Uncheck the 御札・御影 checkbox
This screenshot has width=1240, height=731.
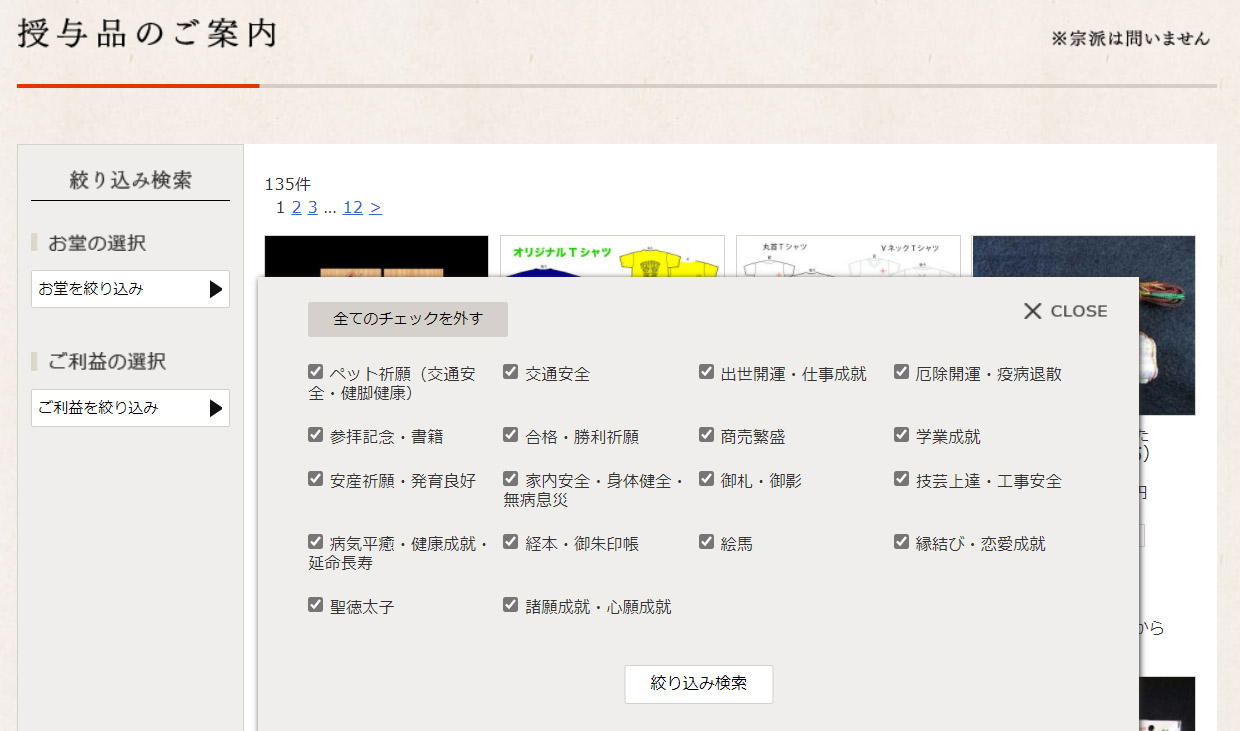[707, 479]
